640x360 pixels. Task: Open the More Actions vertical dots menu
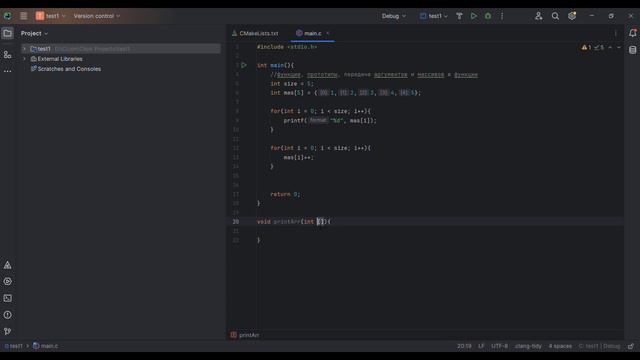click(x=502, y=16)
